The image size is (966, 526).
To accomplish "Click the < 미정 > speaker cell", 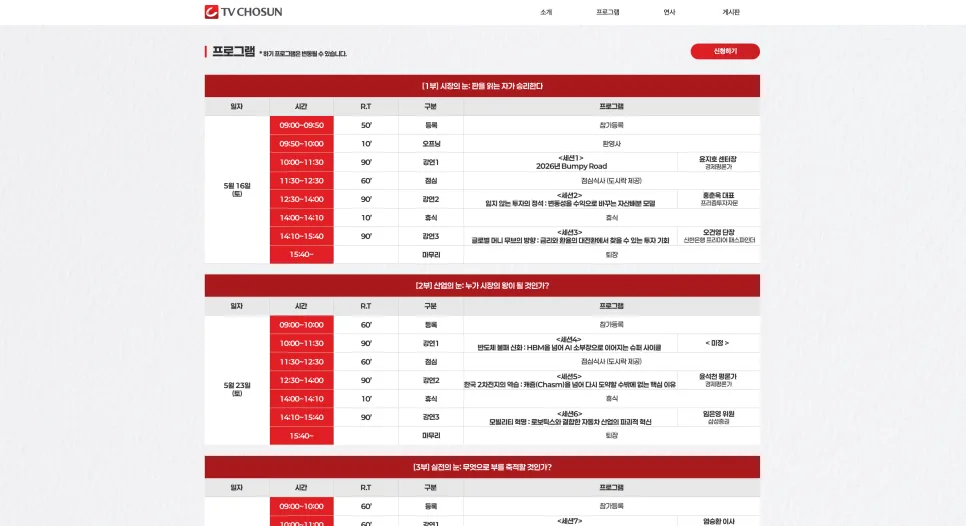I will click(x=718, y=343).
